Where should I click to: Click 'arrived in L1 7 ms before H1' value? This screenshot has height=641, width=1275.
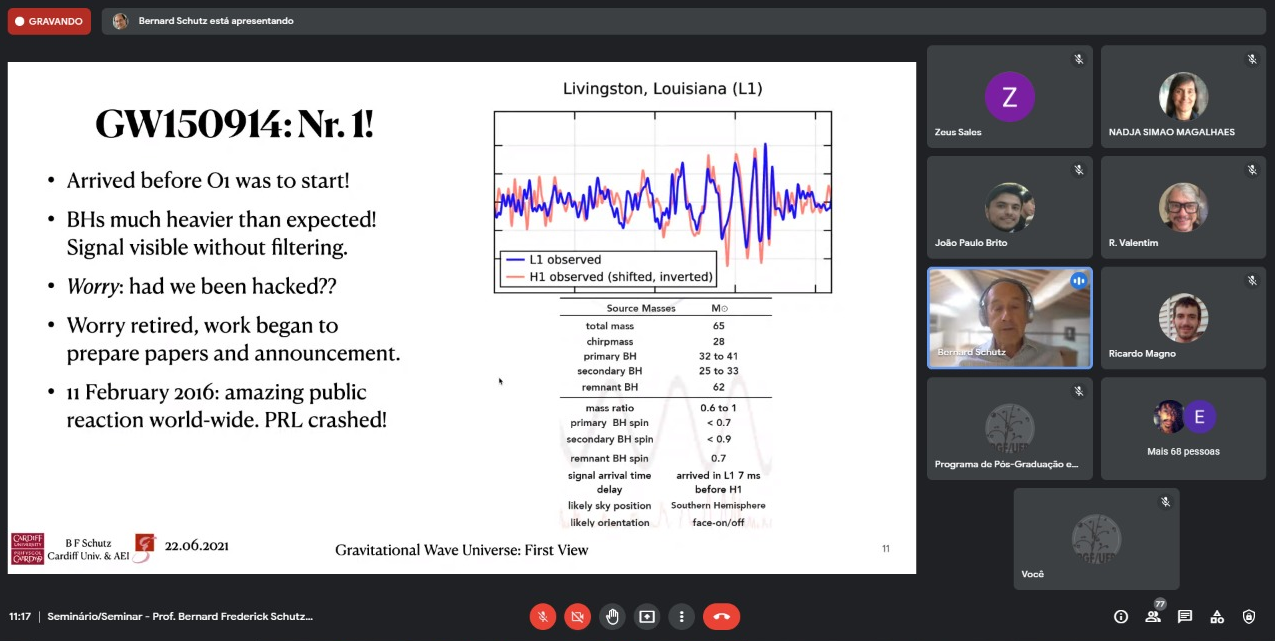pyautogui.click(x=718, y=483)
